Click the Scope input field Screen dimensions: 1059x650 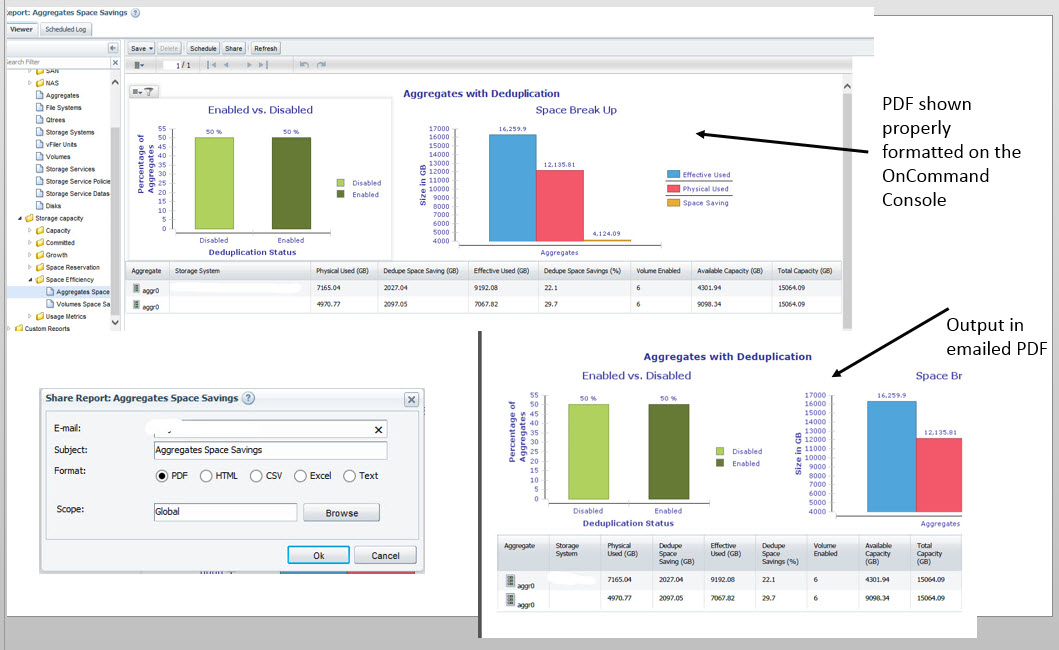pyautogui.click(x=225, y=512)
